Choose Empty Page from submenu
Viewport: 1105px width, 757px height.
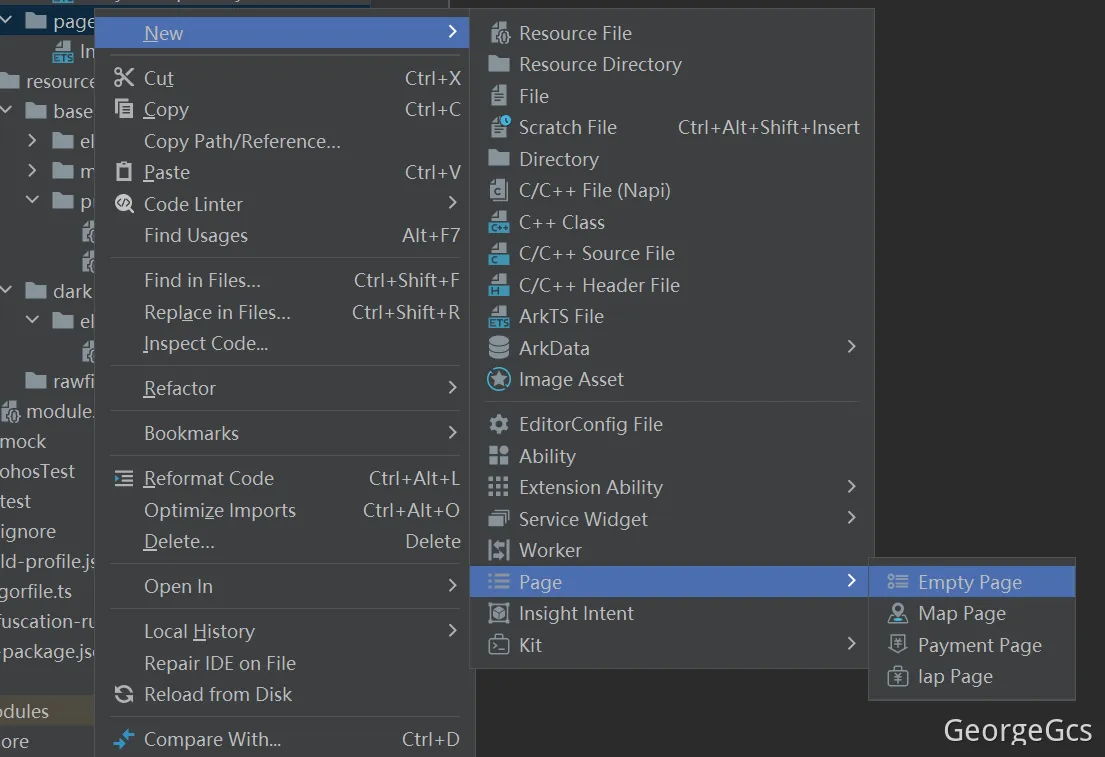[969, 582]
